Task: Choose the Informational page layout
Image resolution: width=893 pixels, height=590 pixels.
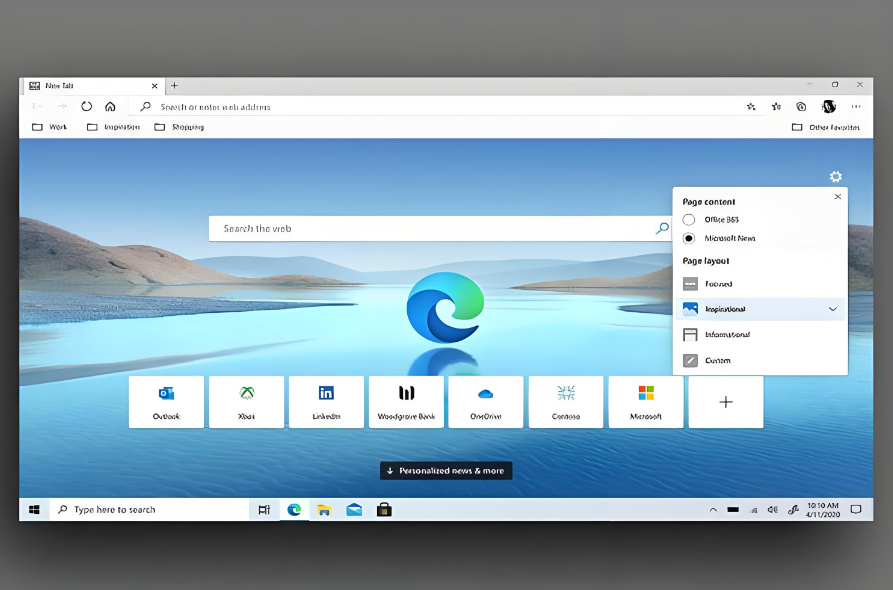Action: (x=760, y=334)
